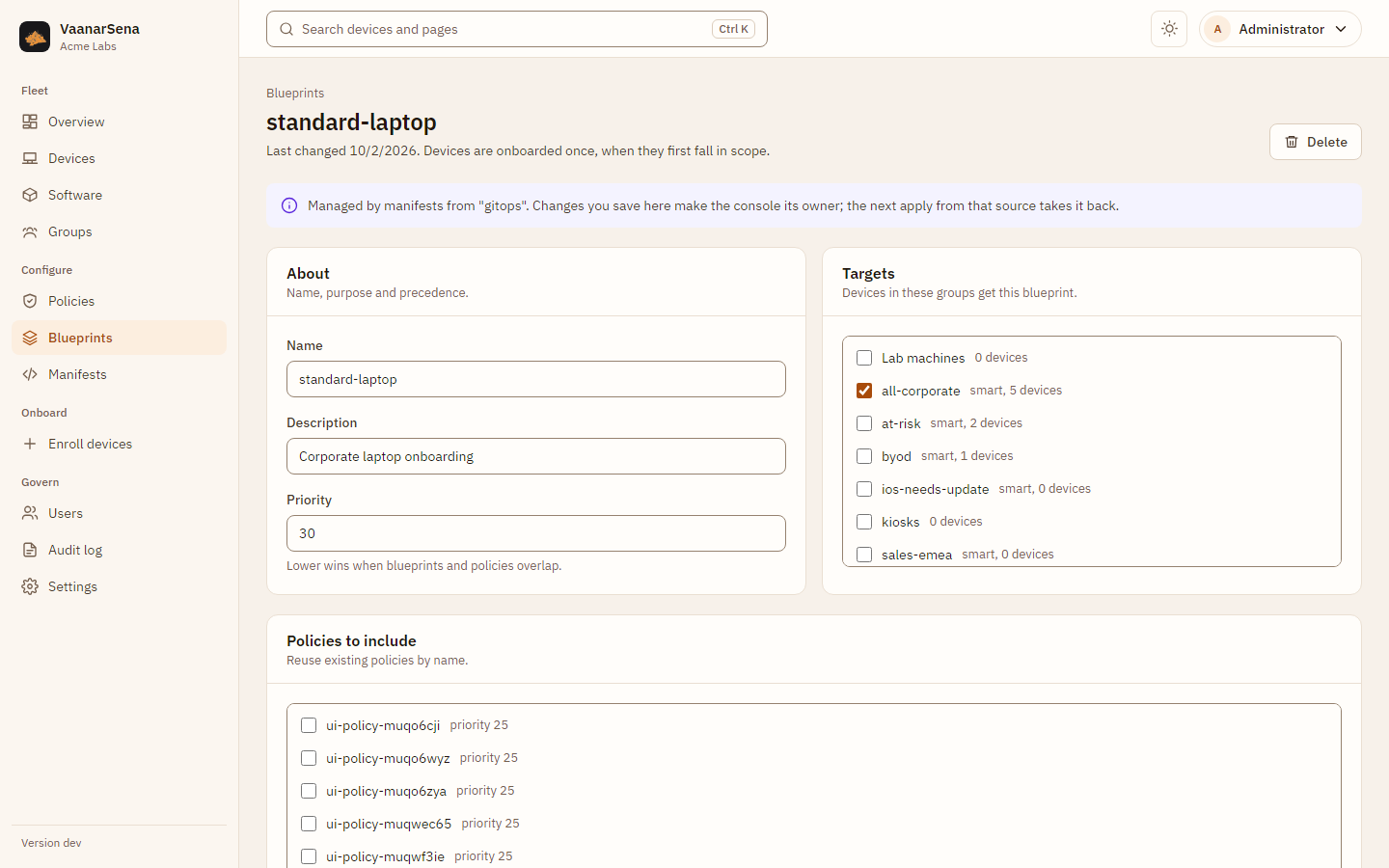The image size is (1389, 868).
Task: Focus the Search devices and pages field
Action: coord(517,29)
